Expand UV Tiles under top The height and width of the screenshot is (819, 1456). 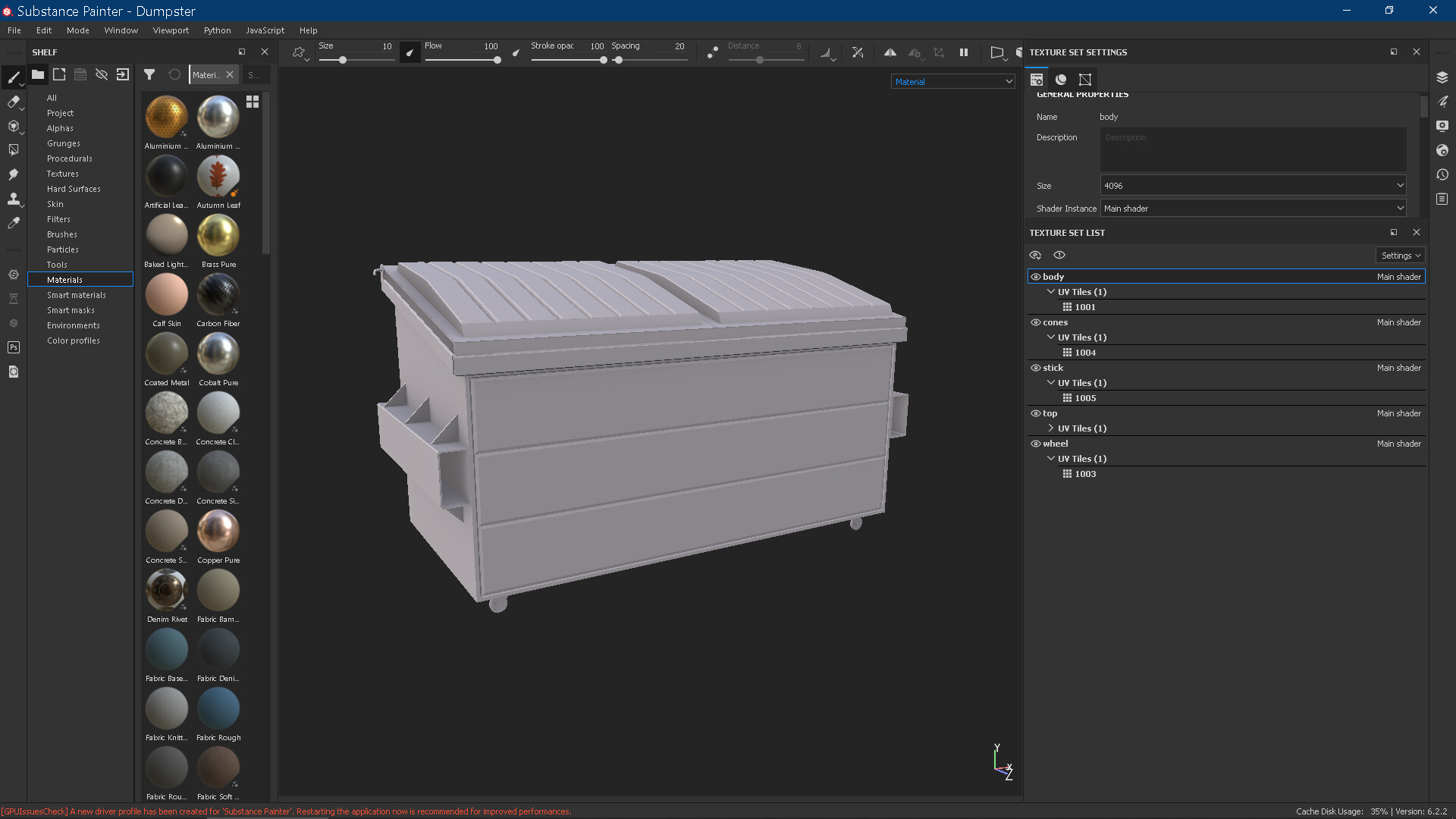click(1051, 428)
